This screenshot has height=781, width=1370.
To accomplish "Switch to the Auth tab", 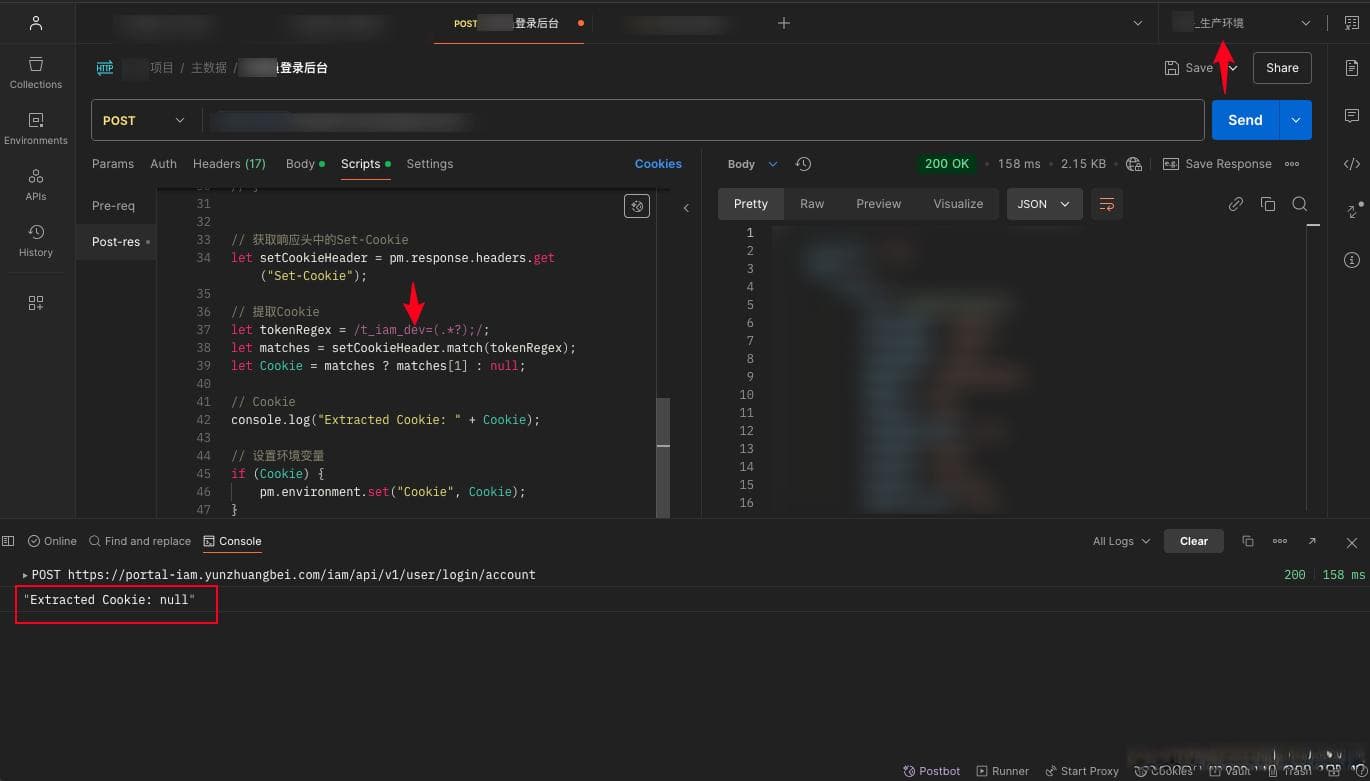I will tap(163, 164).
